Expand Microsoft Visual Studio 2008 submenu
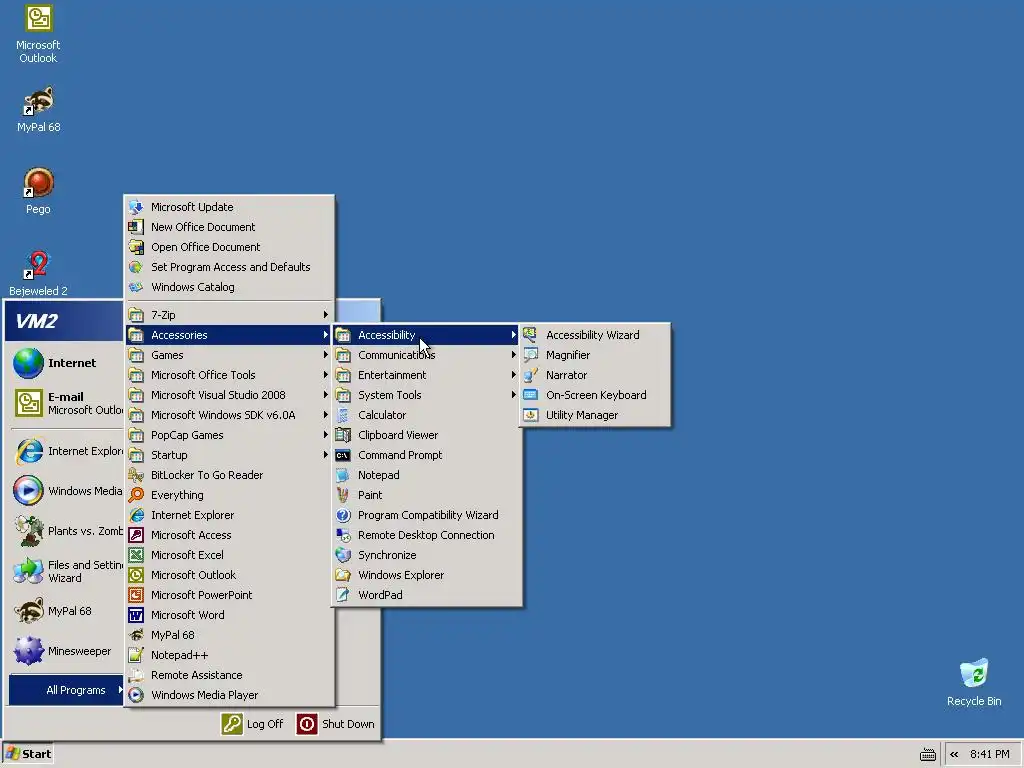 (x=229, y=395)
